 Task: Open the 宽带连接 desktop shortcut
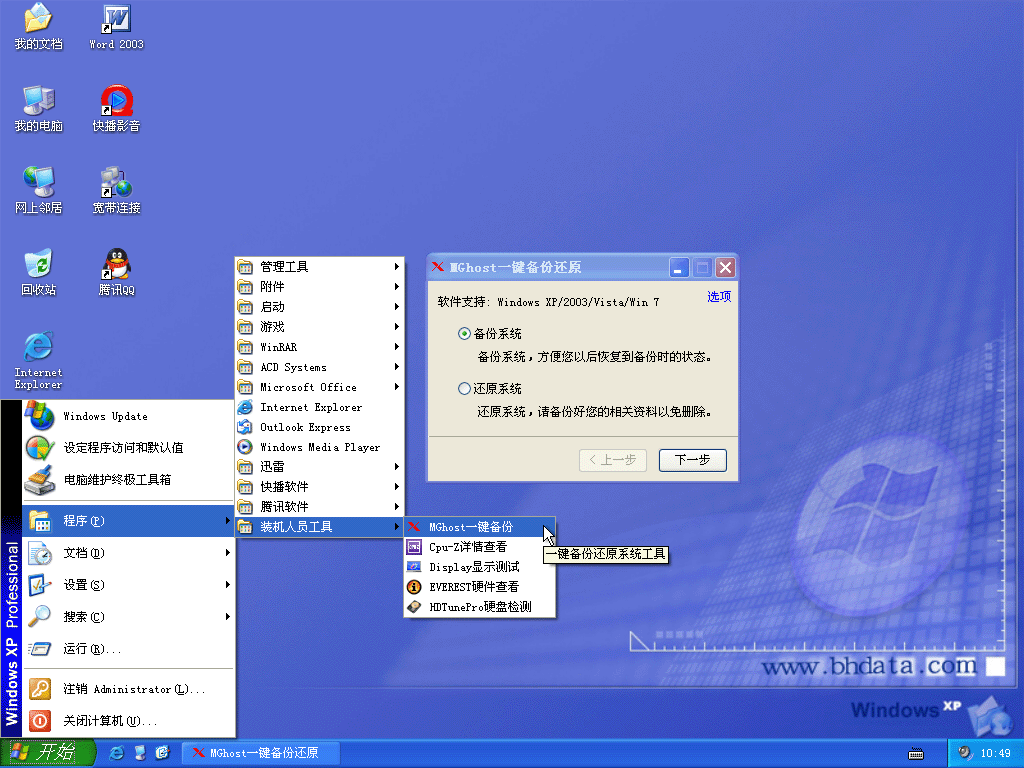[x=116, y=189]
